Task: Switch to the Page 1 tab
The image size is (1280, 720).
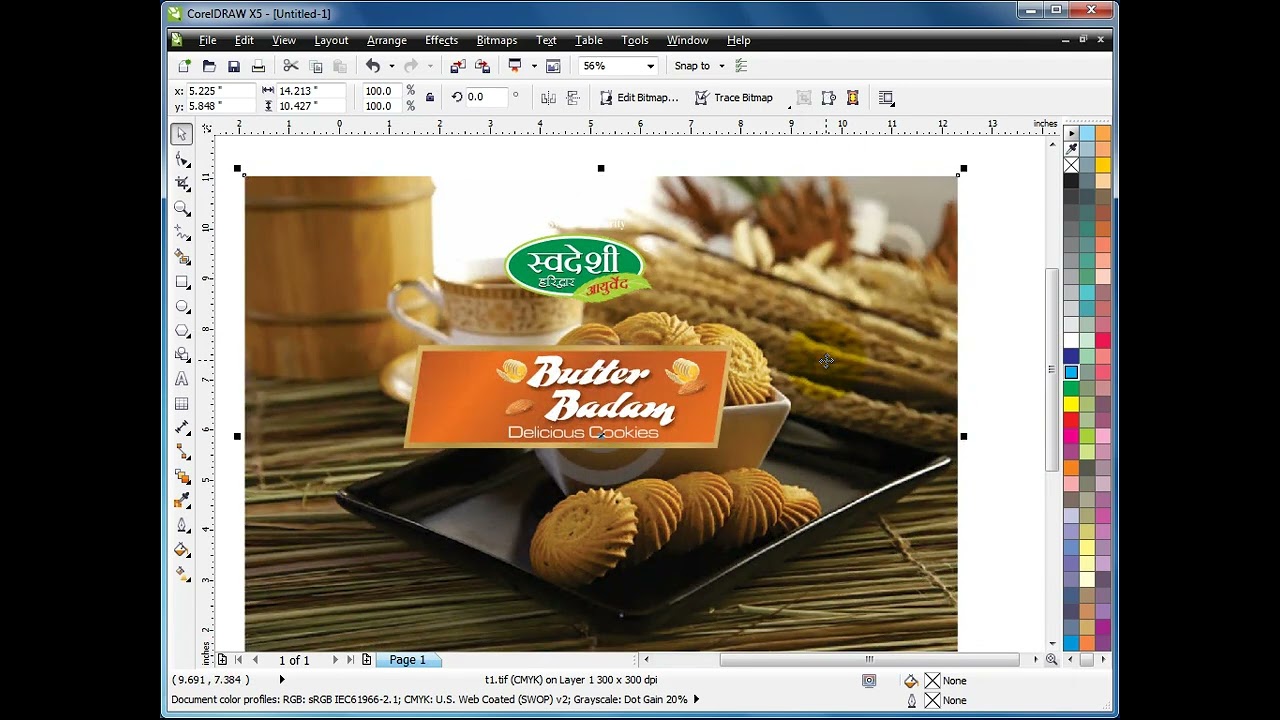Action: 408,660
